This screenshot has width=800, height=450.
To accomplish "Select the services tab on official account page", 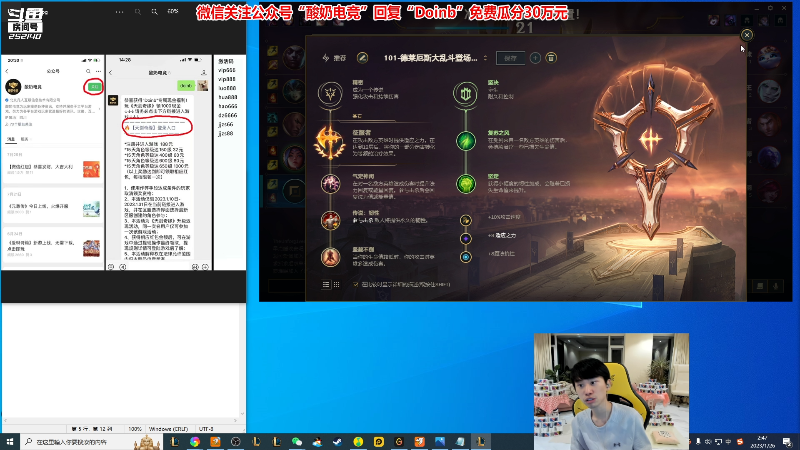I will tap(24, 139).
